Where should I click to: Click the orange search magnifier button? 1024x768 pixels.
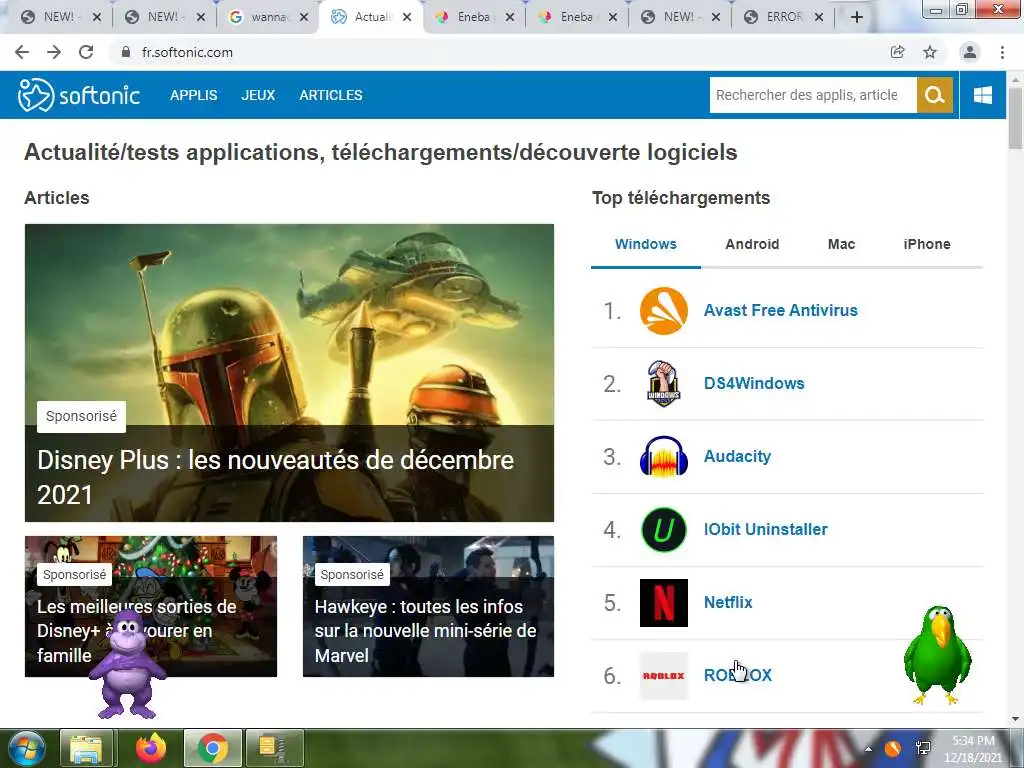tap(935, 95)
